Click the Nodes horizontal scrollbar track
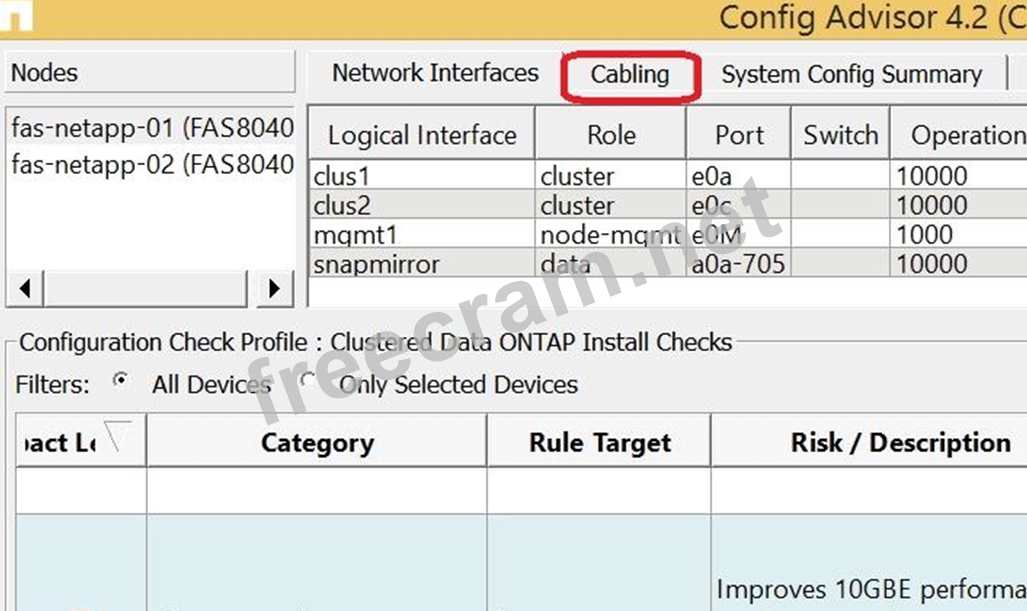 pyautogui.click(x=145, y=288)
